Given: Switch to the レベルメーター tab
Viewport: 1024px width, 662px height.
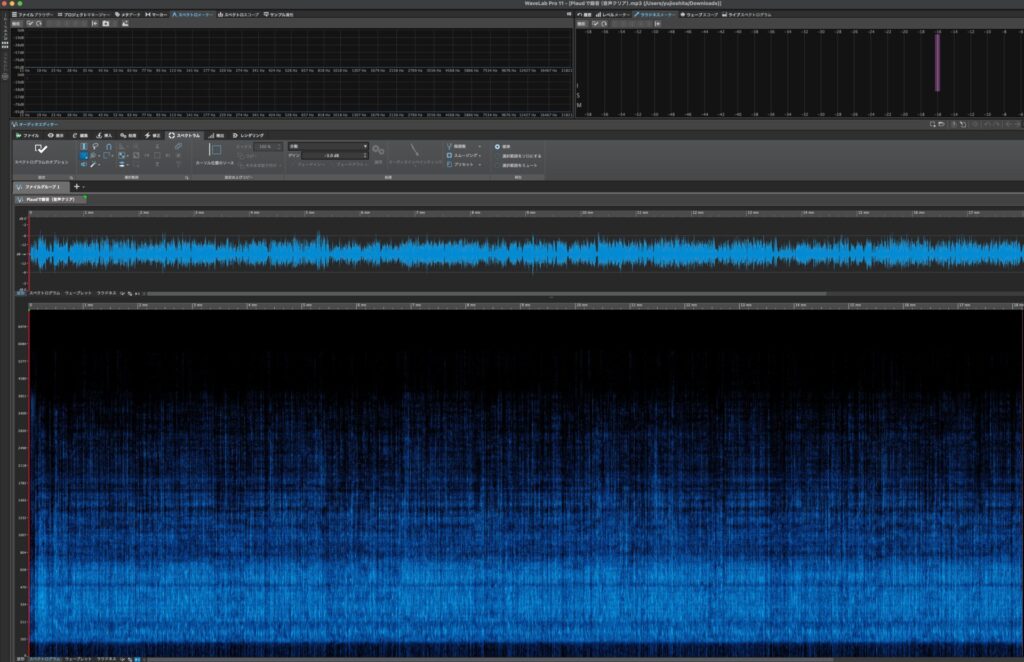Looking at the screenshot, I should click(613, 14).
